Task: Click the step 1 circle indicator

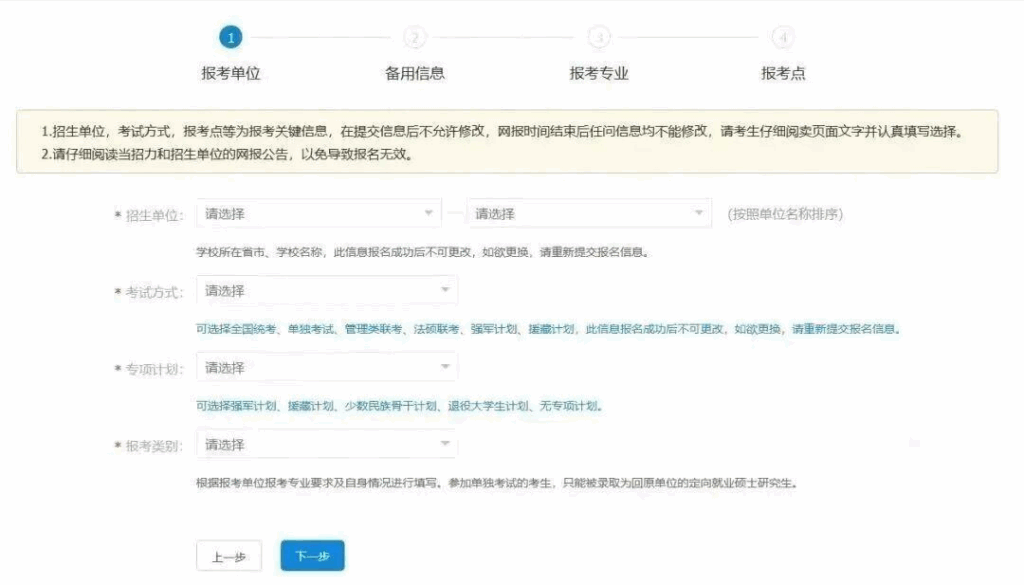Action: [x=231, y=37]
